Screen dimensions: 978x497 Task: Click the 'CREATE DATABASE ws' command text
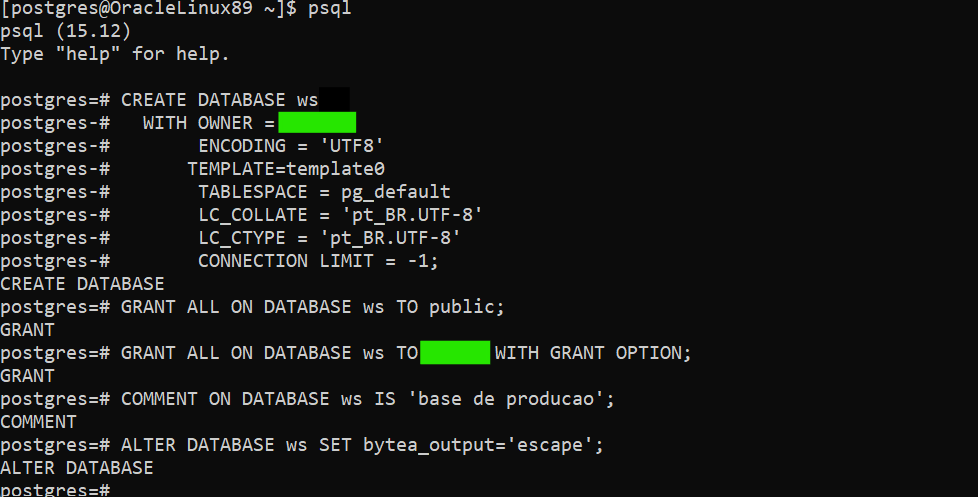coord(219,100)
